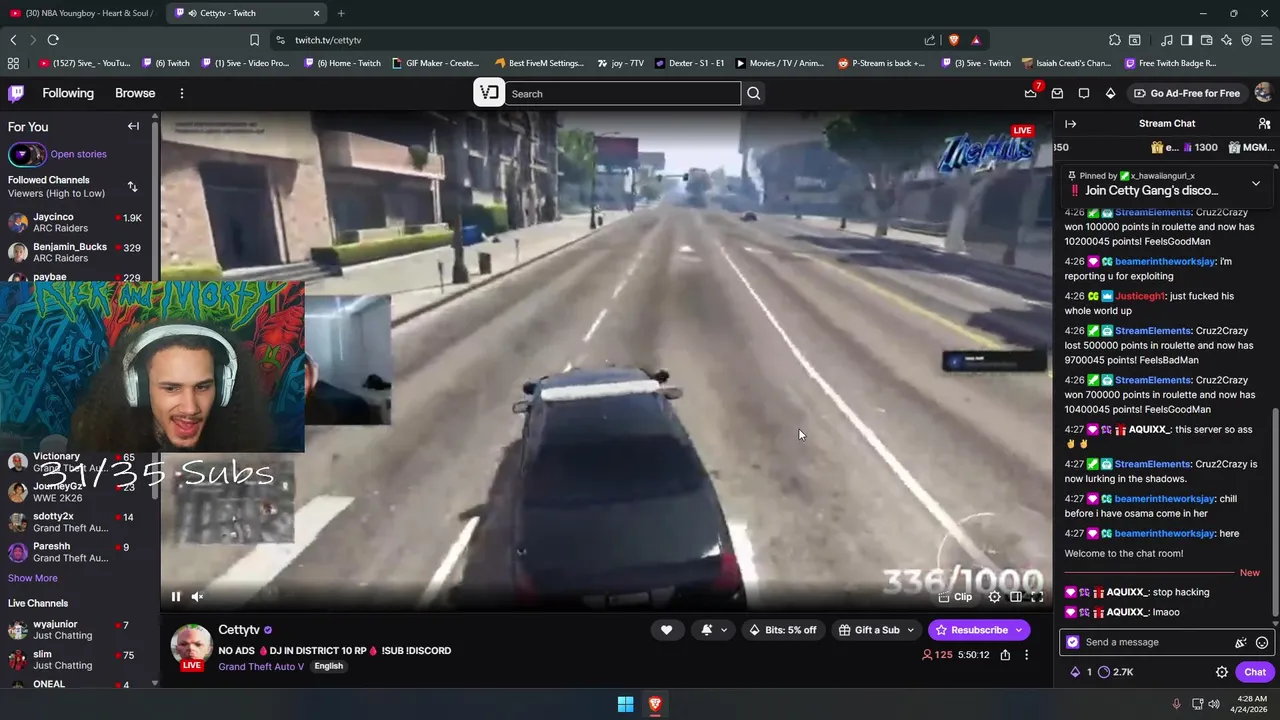
Task: Open sdotty2x channel in sidebar
Action: point(75,522)
